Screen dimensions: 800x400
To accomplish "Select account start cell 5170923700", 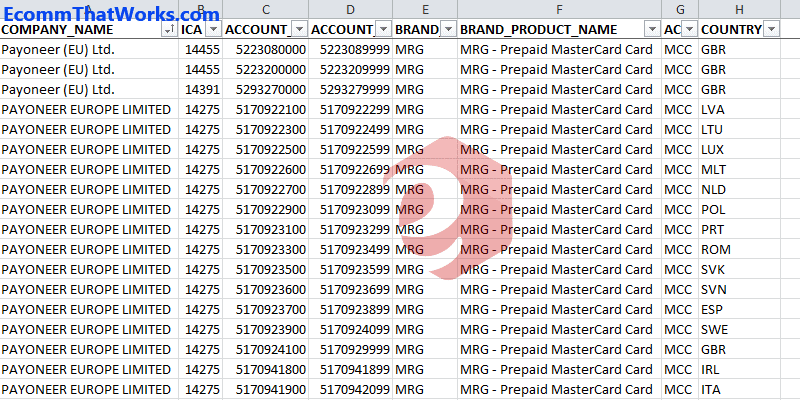I will 266,309.
